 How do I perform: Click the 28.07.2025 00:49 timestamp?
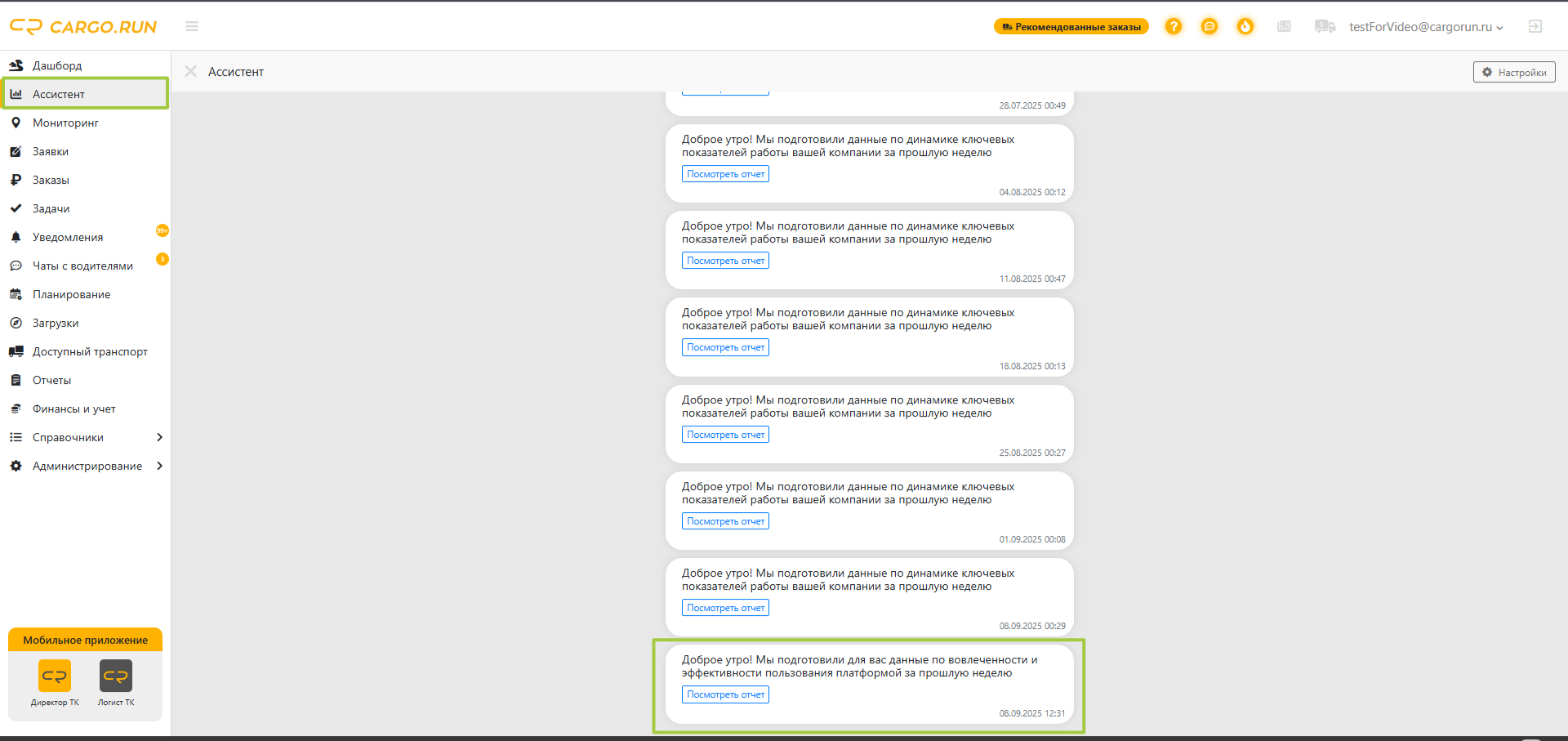(x=1032, y=105)
